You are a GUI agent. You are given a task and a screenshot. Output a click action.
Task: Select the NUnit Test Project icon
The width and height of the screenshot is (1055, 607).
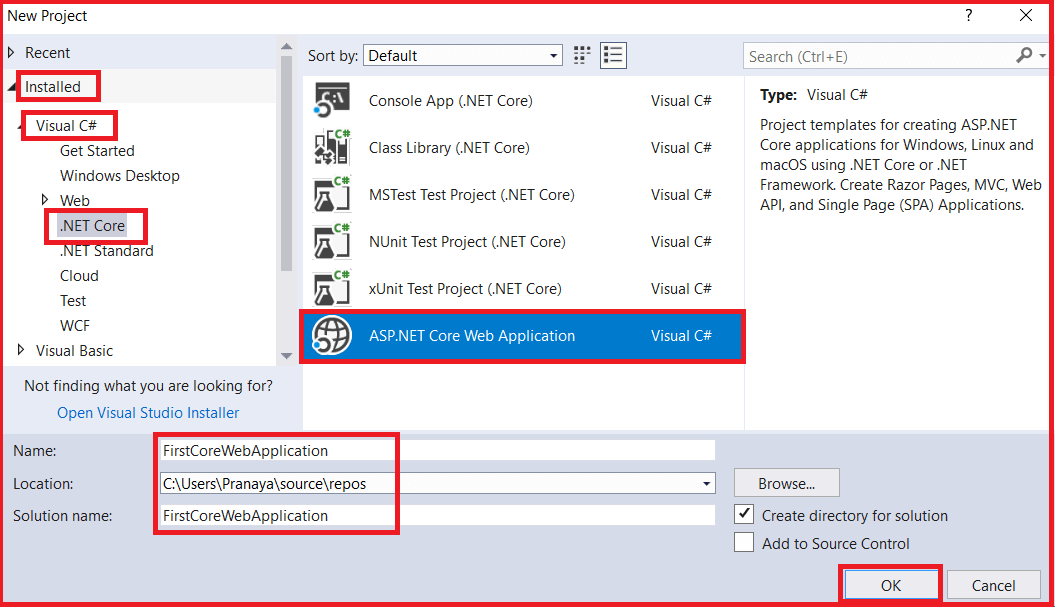(330, 241)
